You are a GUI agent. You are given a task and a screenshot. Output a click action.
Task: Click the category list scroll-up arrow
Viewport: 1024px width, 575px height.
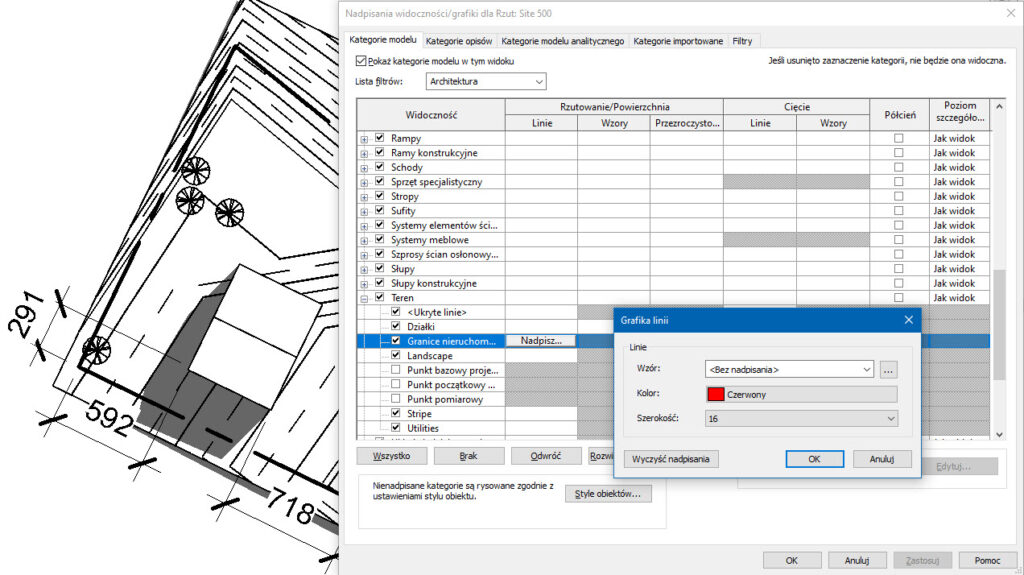click(997, 107)
